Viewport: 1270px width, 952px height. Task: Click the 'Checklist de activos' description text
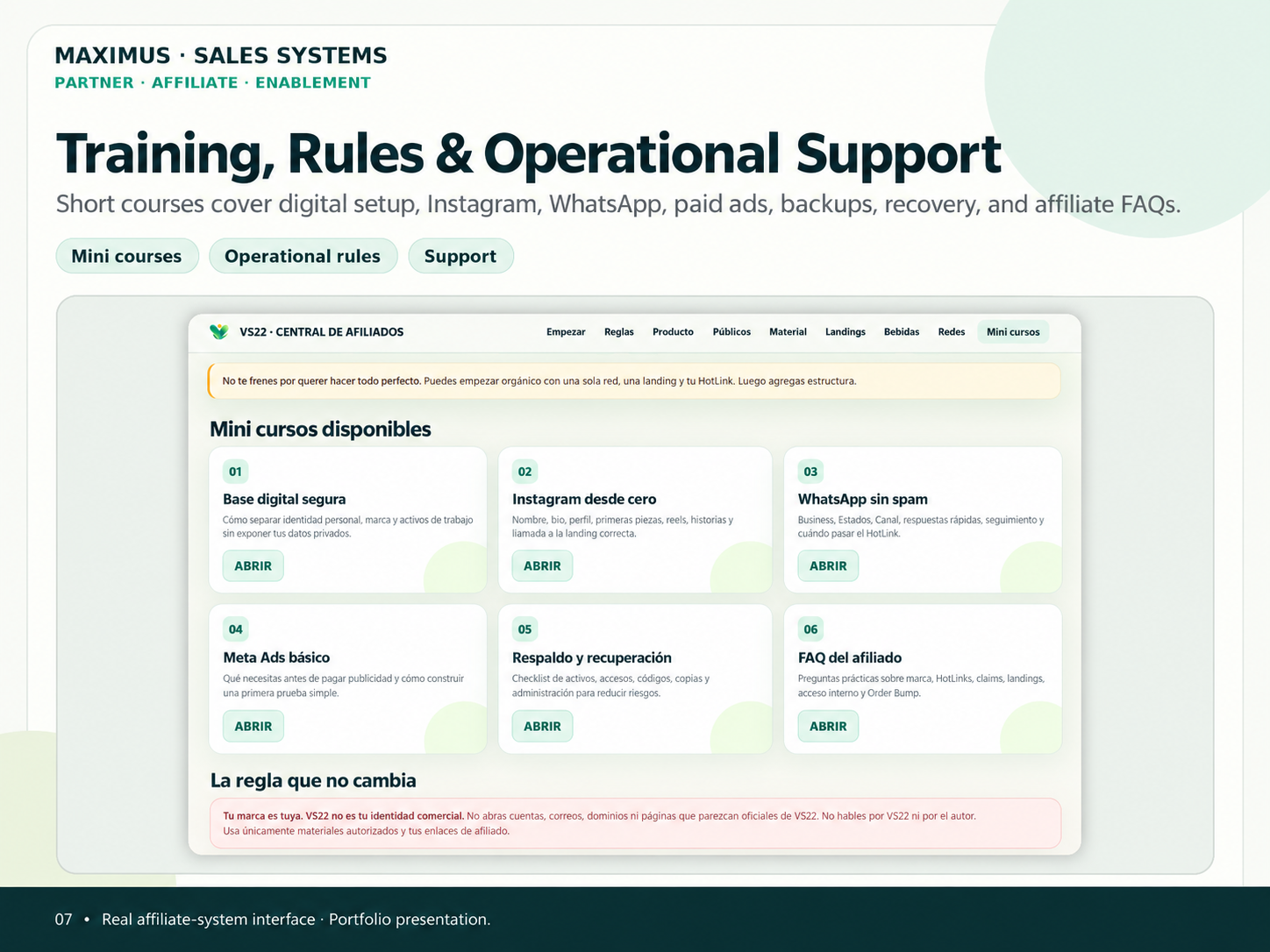pyautogui.click(x=611, y=686)
